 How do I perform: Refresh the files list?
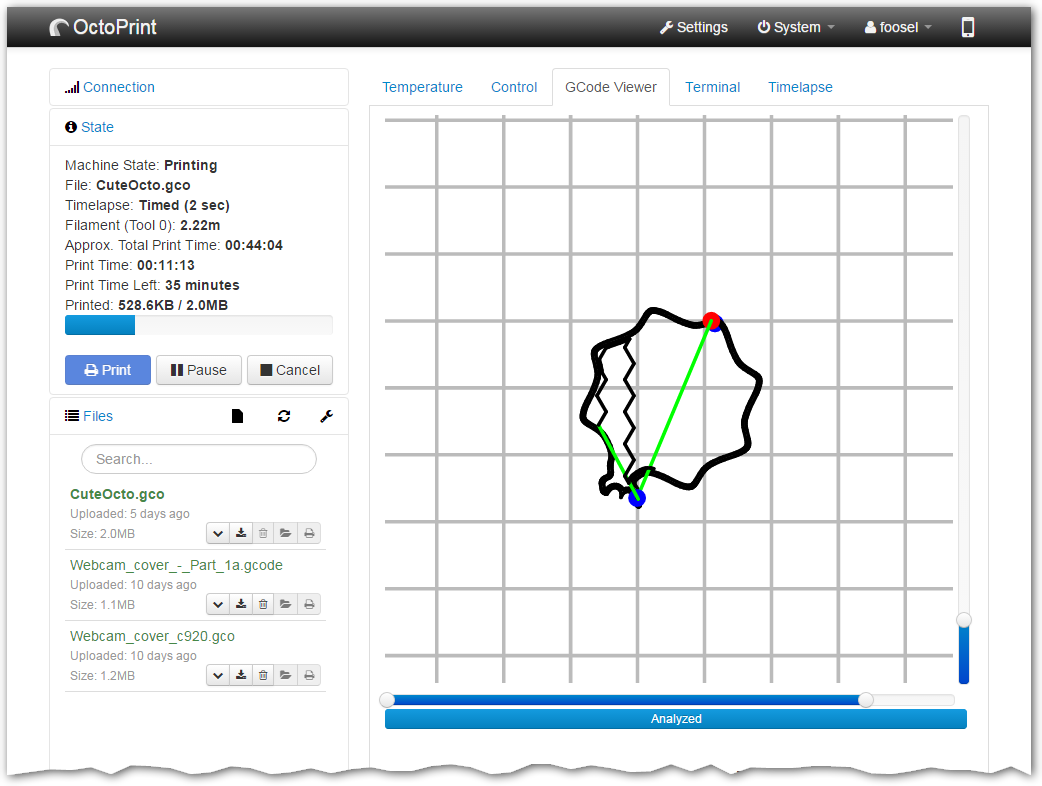pos(284,415)
